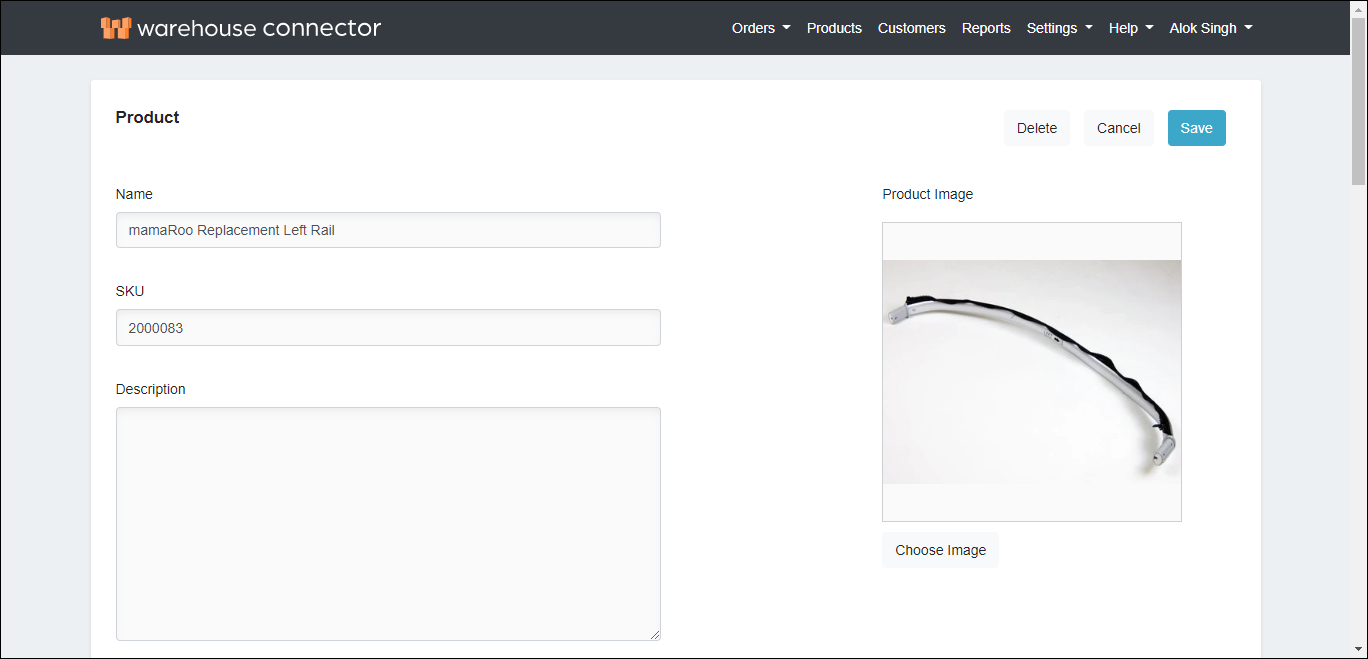Viewport: 1368px width, 659px height.
Task: Grab the Description box resize handle
Action: [x=655, y=634]
